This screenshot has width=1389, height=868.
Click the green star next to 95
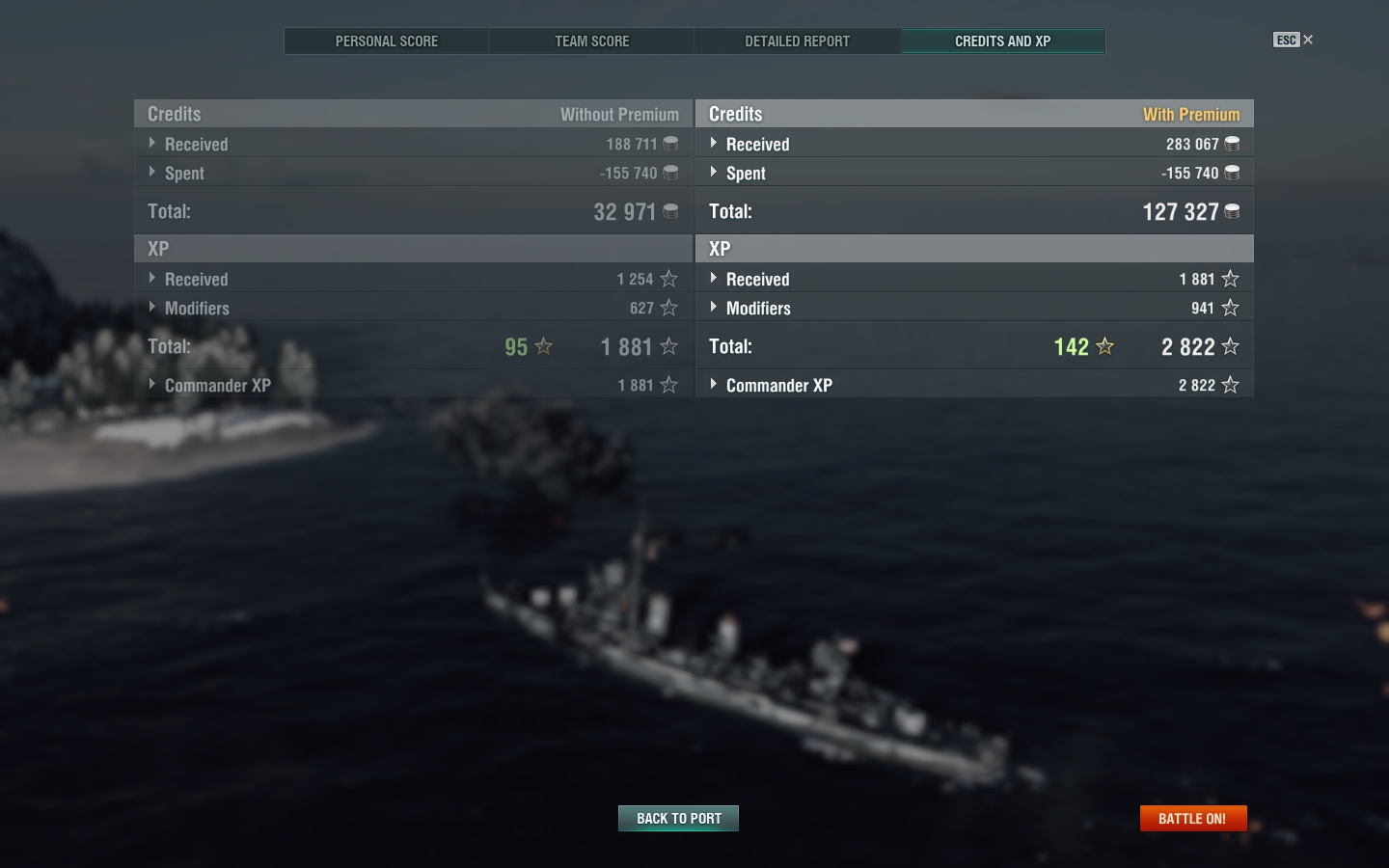pyautogui.click(x=544, y=346)
